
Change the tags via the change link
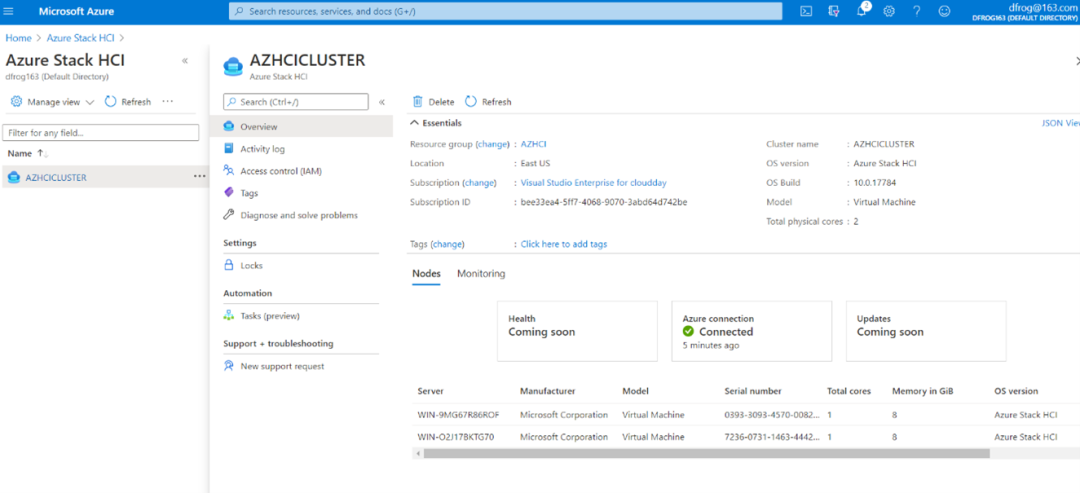[x=448, y=244]
